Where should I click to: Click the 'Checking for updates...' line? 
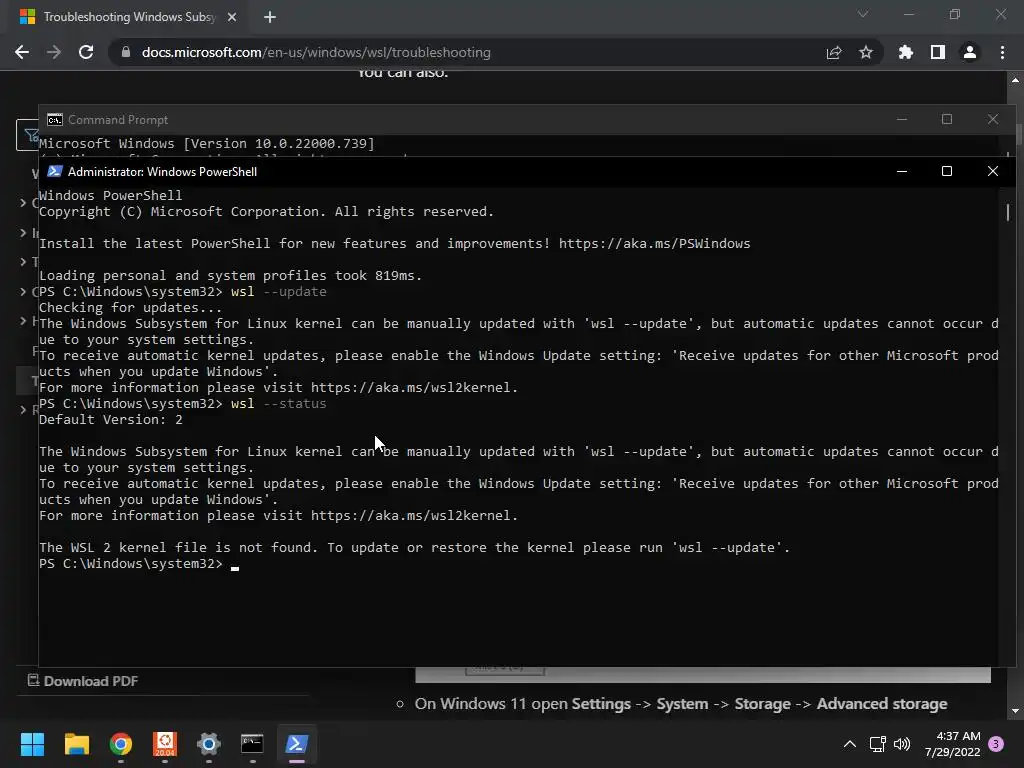pyautogui.click(x=131, y=308)
